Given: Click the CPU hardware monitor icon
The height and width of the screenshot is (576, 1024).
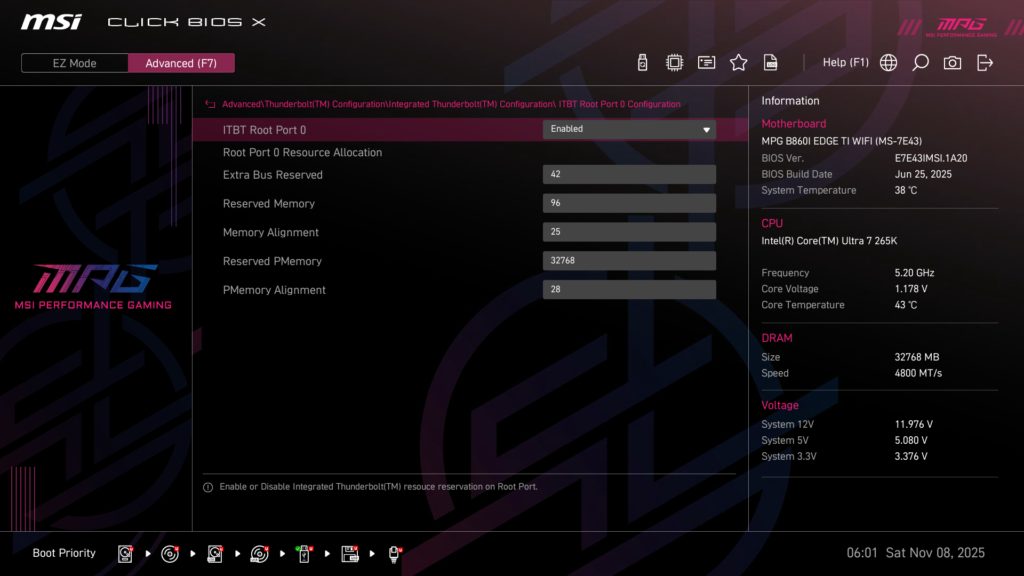Looking at the screenshot, I should (674, 61).
